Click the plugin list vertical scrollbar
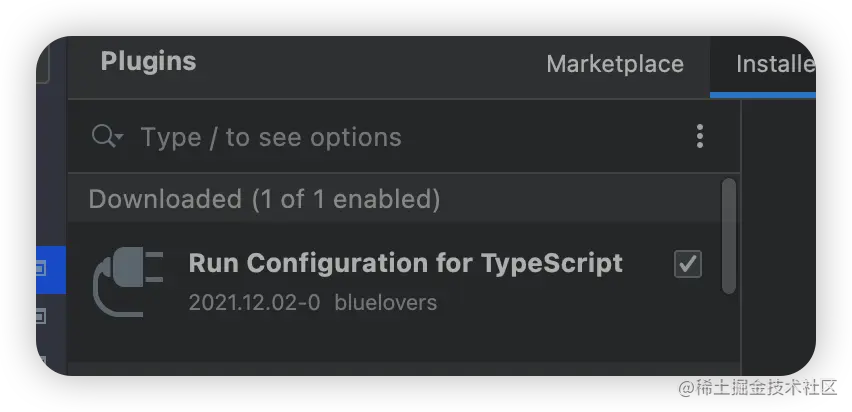The image size is (852, 412). [x=729, y=235]
